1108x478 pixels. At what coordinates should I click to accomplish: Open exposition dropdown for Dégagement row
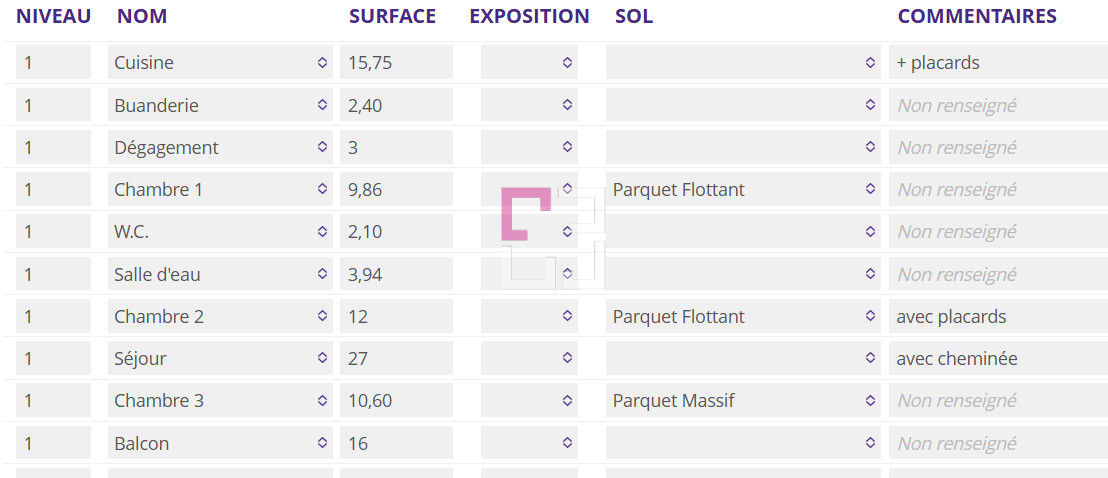pos(529,148)
